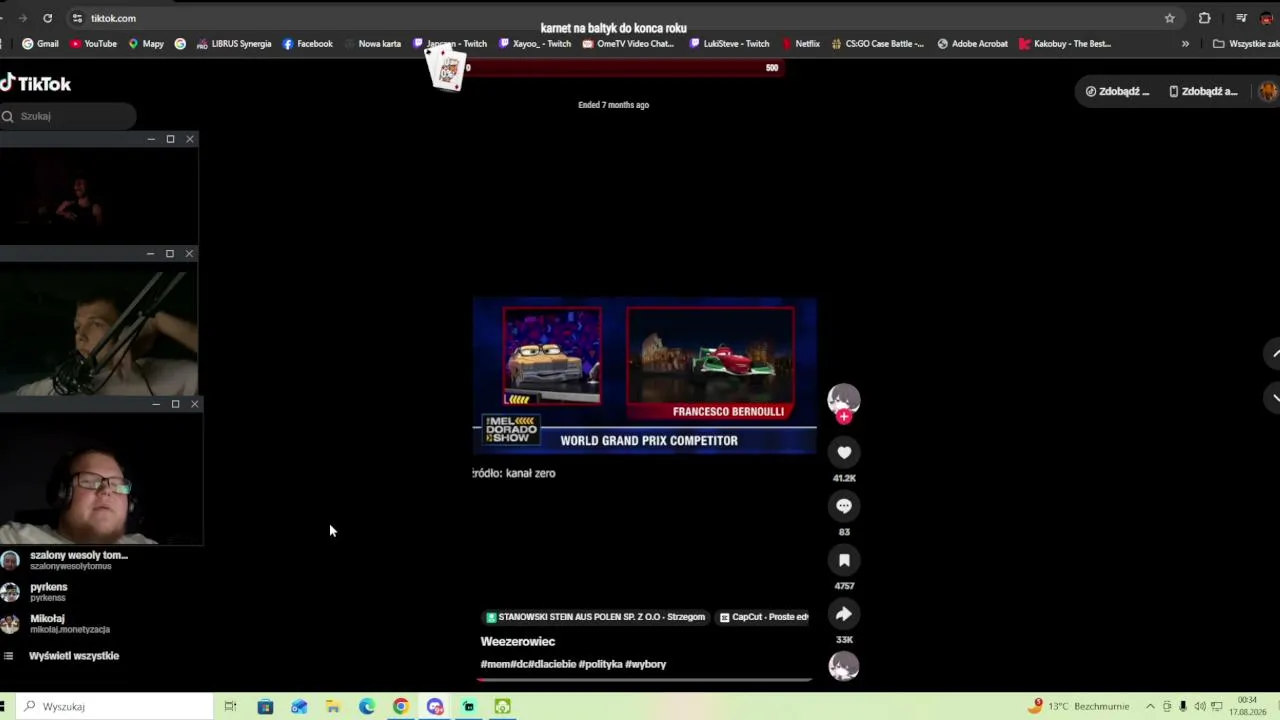The width and height of the screenshot is (1280, 720).
Task: Open the green app icon right of Discord
Action: click(x=468, y=707)
